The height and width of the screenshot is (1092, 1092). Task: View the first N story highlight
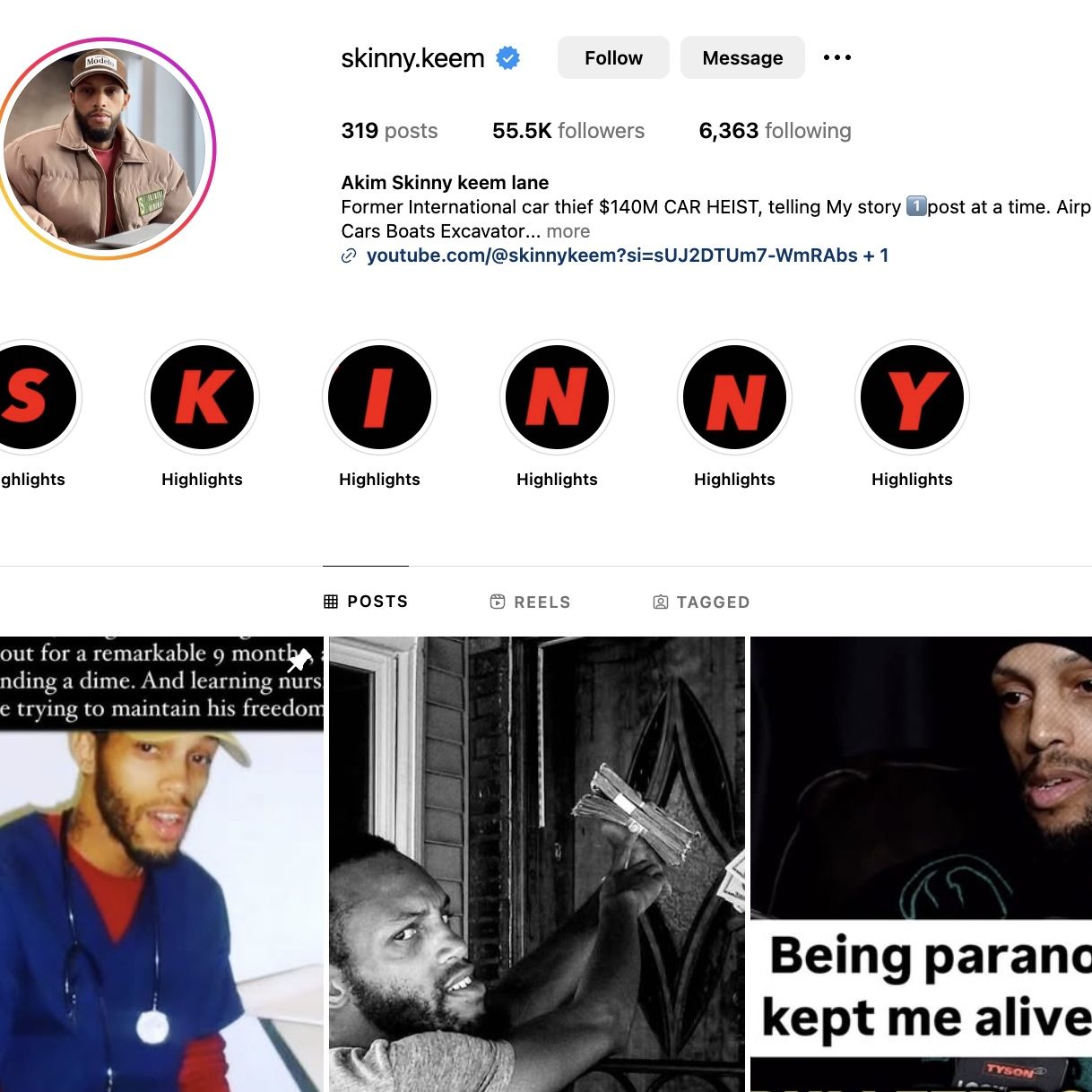(x=557, y=397)
